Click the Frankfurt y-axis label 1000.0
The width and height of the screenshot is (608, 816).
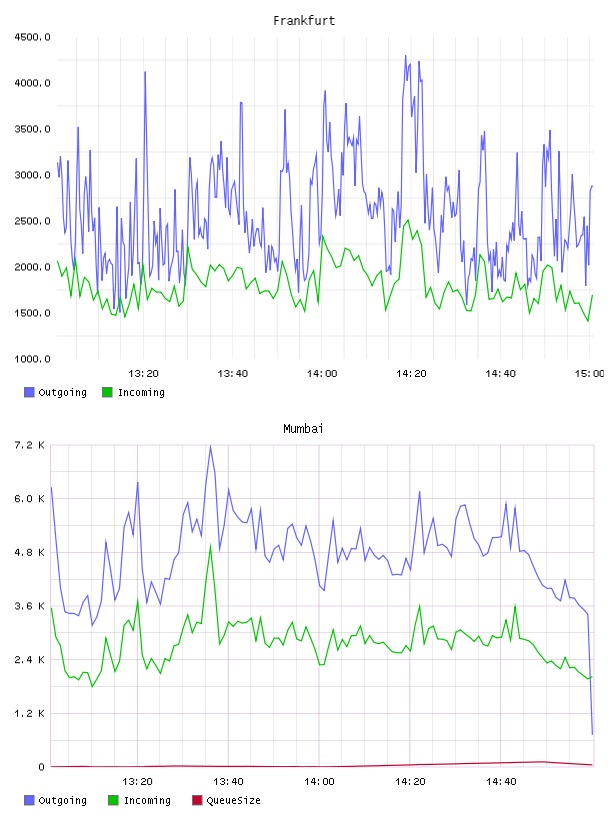click(x=32, y=359)
